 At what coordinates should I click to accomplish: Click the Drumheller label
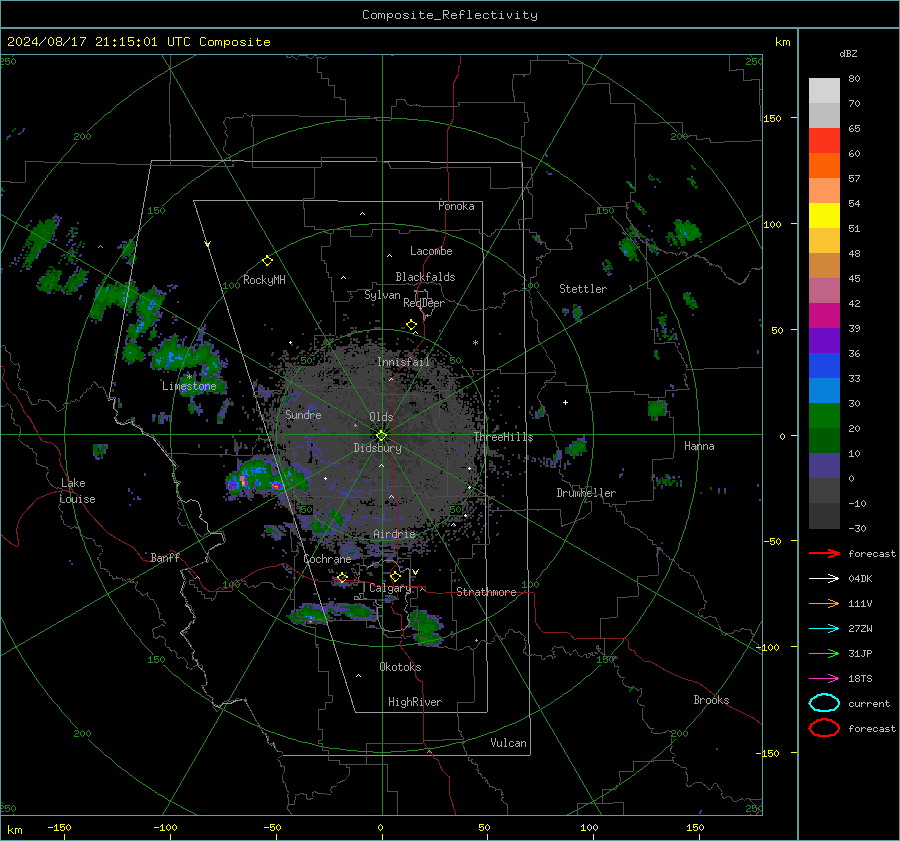586,493
